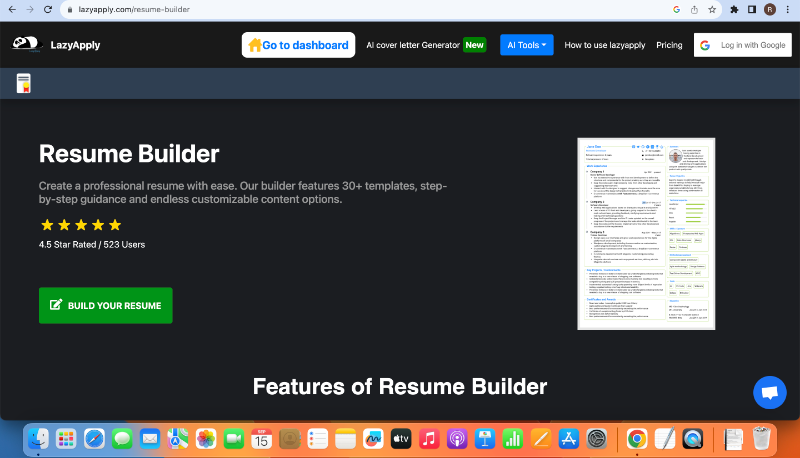Open the blue chat bubble widget
Screen dimensions: 800x458
769,392
